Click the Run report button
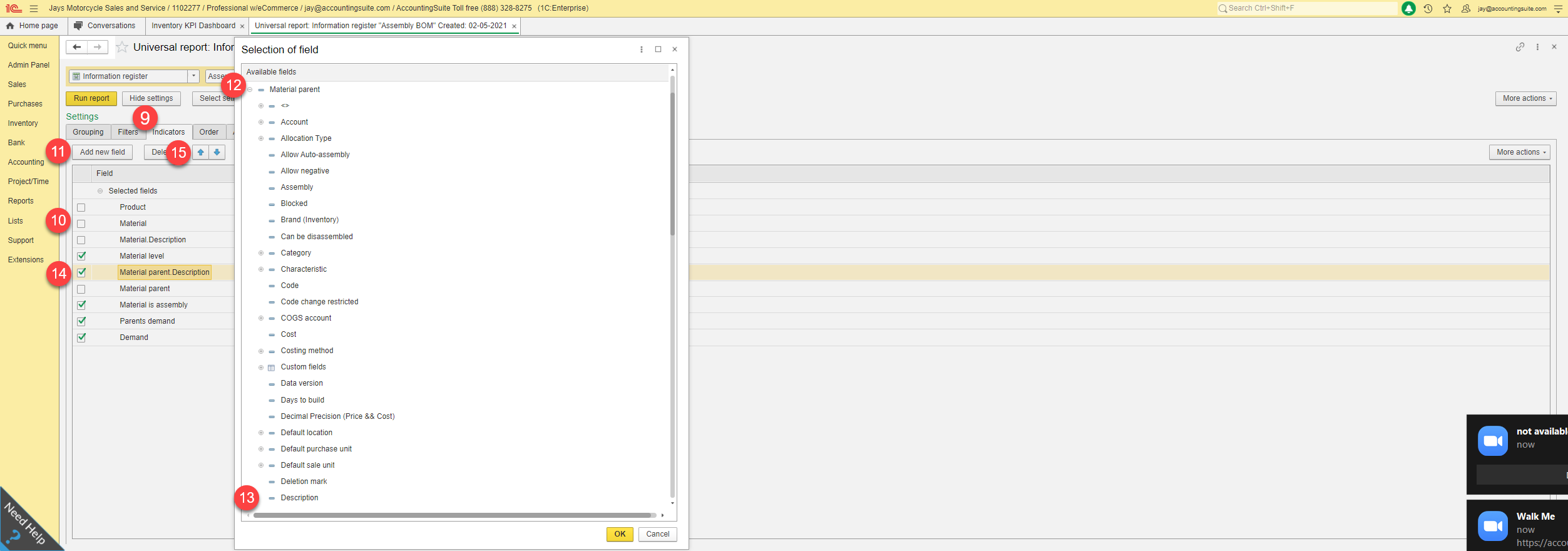This screenshot has width=1568, height=551. (x=91, y=98)
